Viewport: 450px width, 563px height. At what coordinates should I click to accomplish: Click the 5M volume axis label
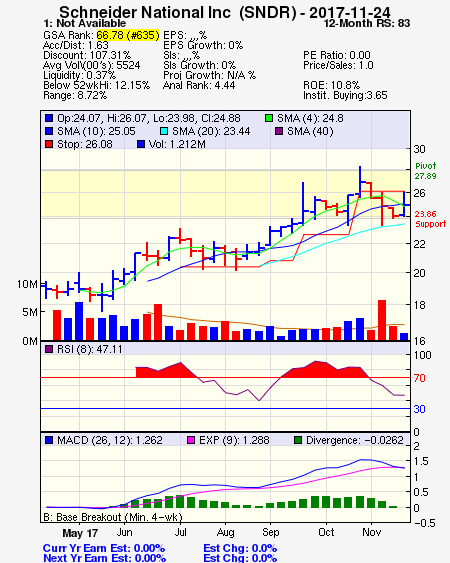30,312
